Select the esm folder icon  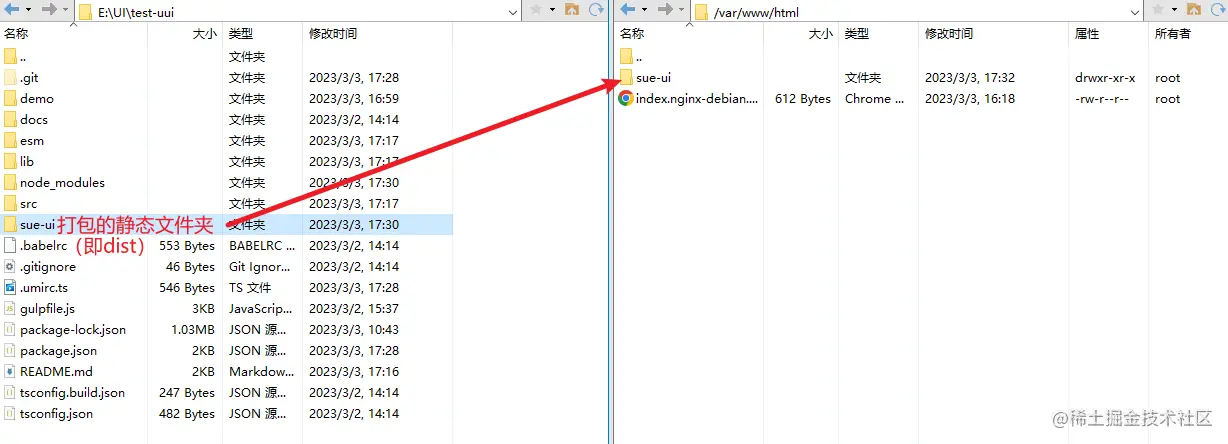pos(10,140)
